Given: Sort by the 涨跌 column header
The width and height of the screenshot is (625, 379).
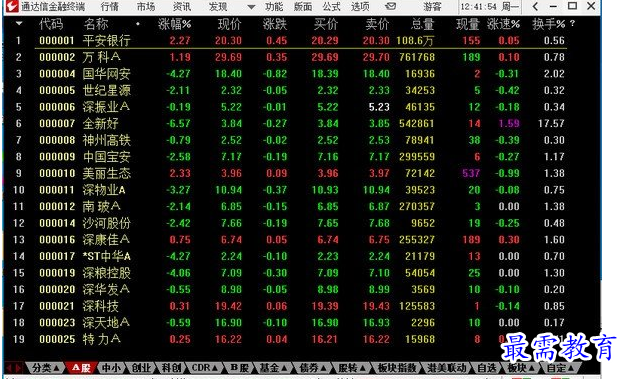Looking at the screenshot, I should [275, 24].
